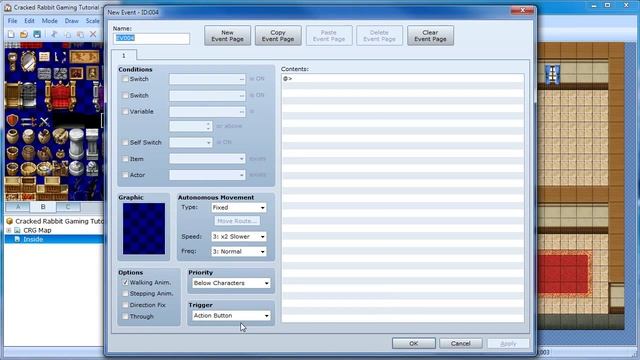Open the Freq dropdown showing Normal

(x=239, y=251)
